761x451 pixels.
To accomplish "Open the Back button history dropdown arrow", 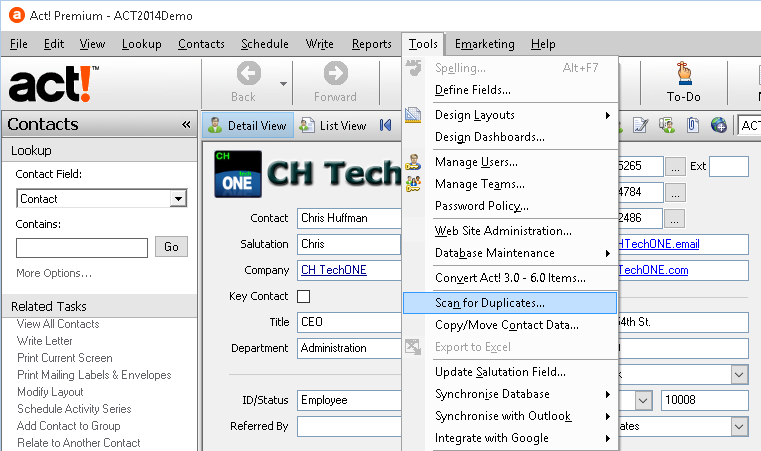I will 283,84.
